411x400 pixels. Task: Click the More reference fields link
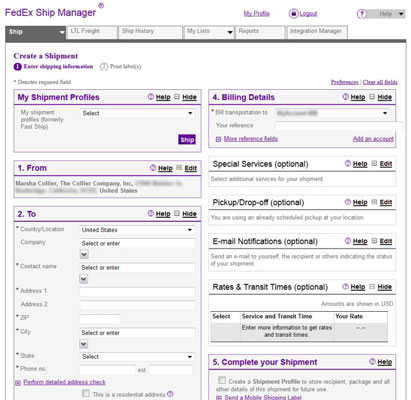251,139
